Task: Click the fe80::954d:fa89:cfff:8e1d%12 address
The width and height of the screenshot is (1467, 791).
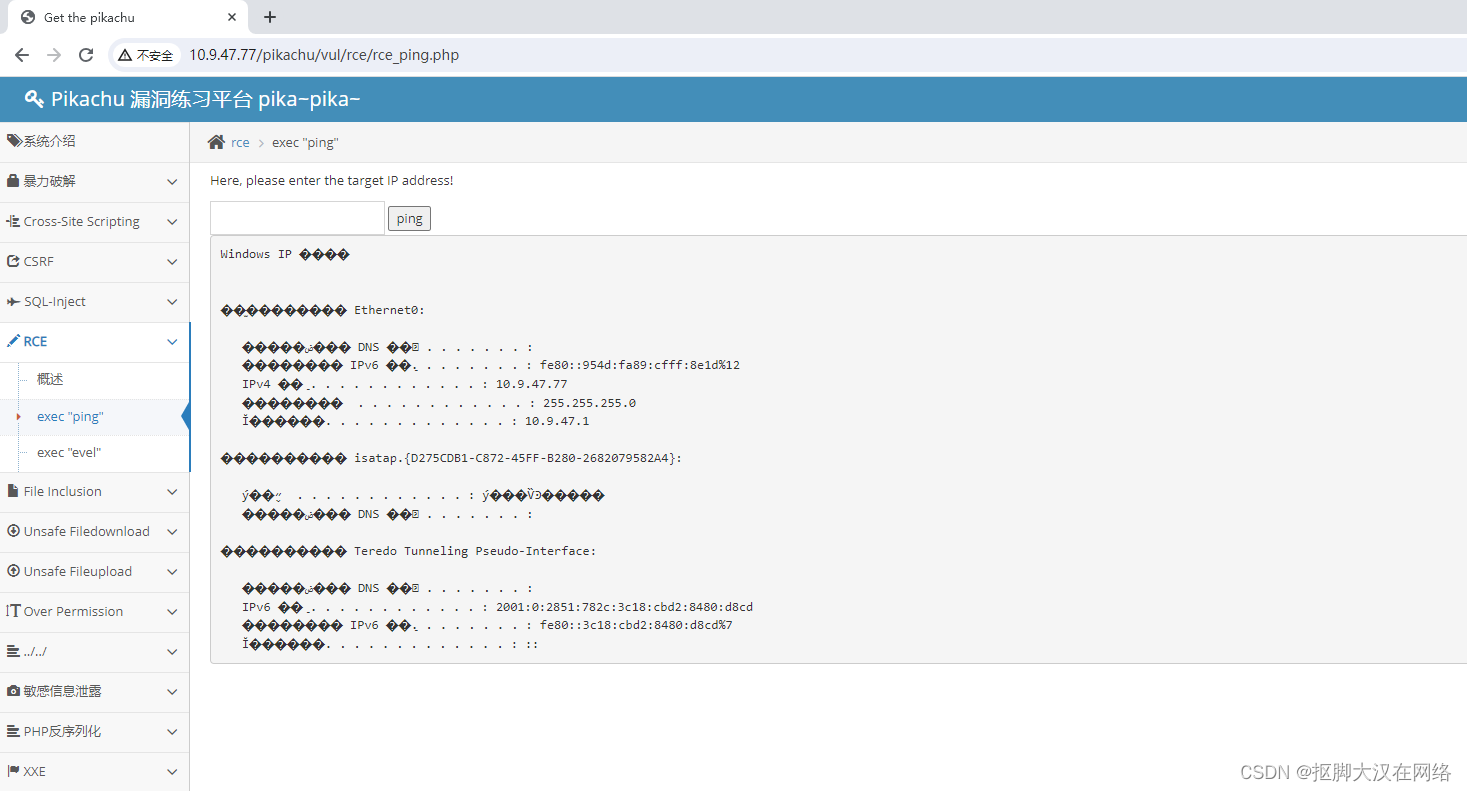Action: pos(640,365)
